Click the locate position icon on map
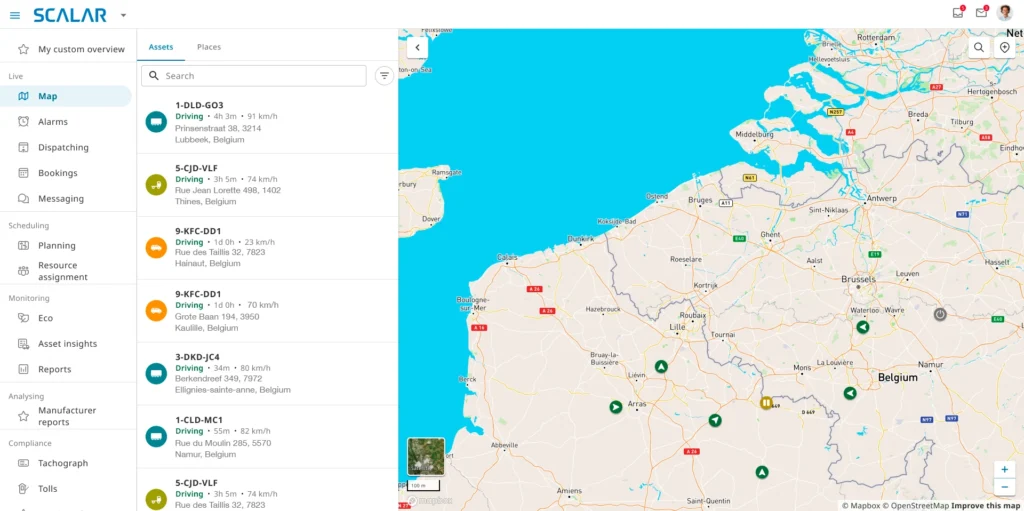Viewport: 1024px width, 511px height. 1005,47
